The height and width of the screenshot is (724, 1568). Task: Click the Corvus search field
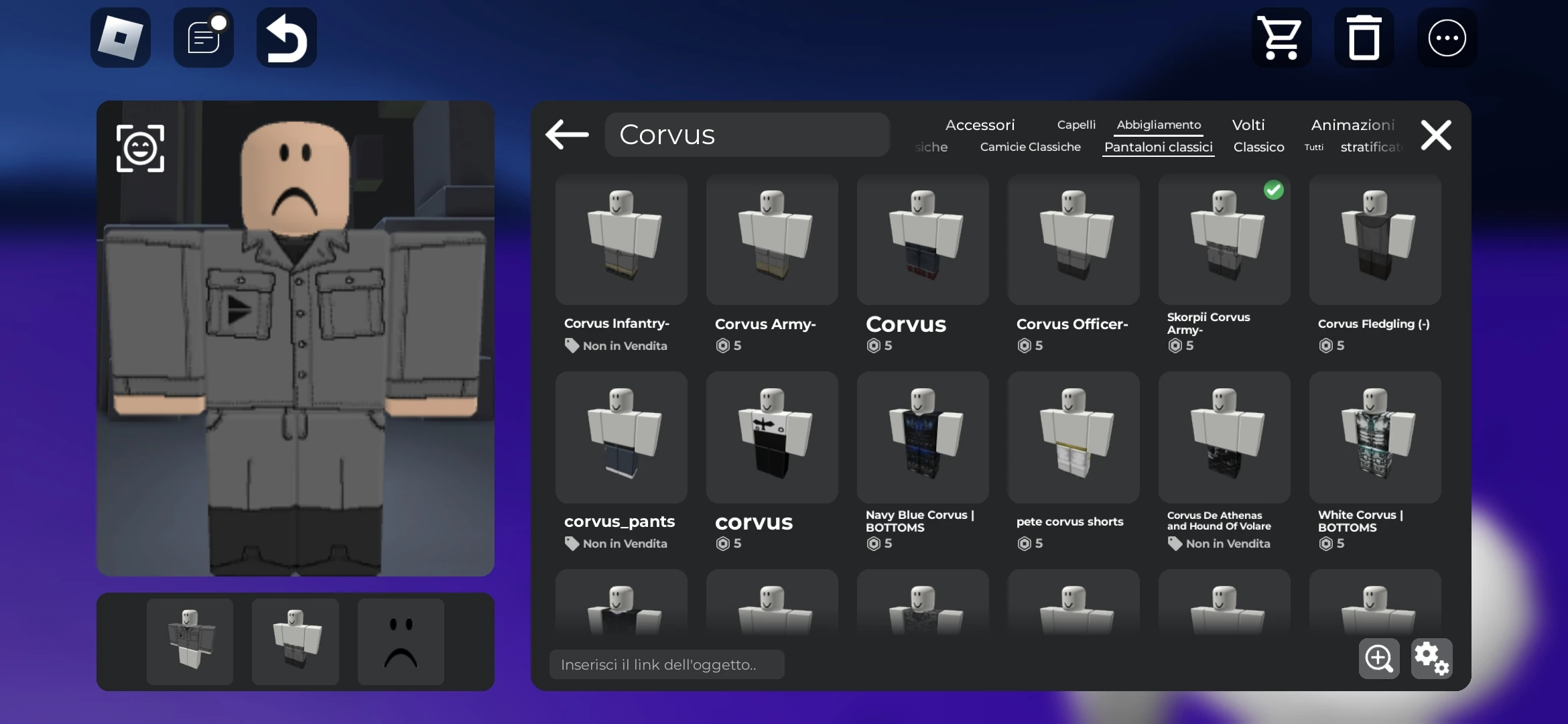point(746,135)
